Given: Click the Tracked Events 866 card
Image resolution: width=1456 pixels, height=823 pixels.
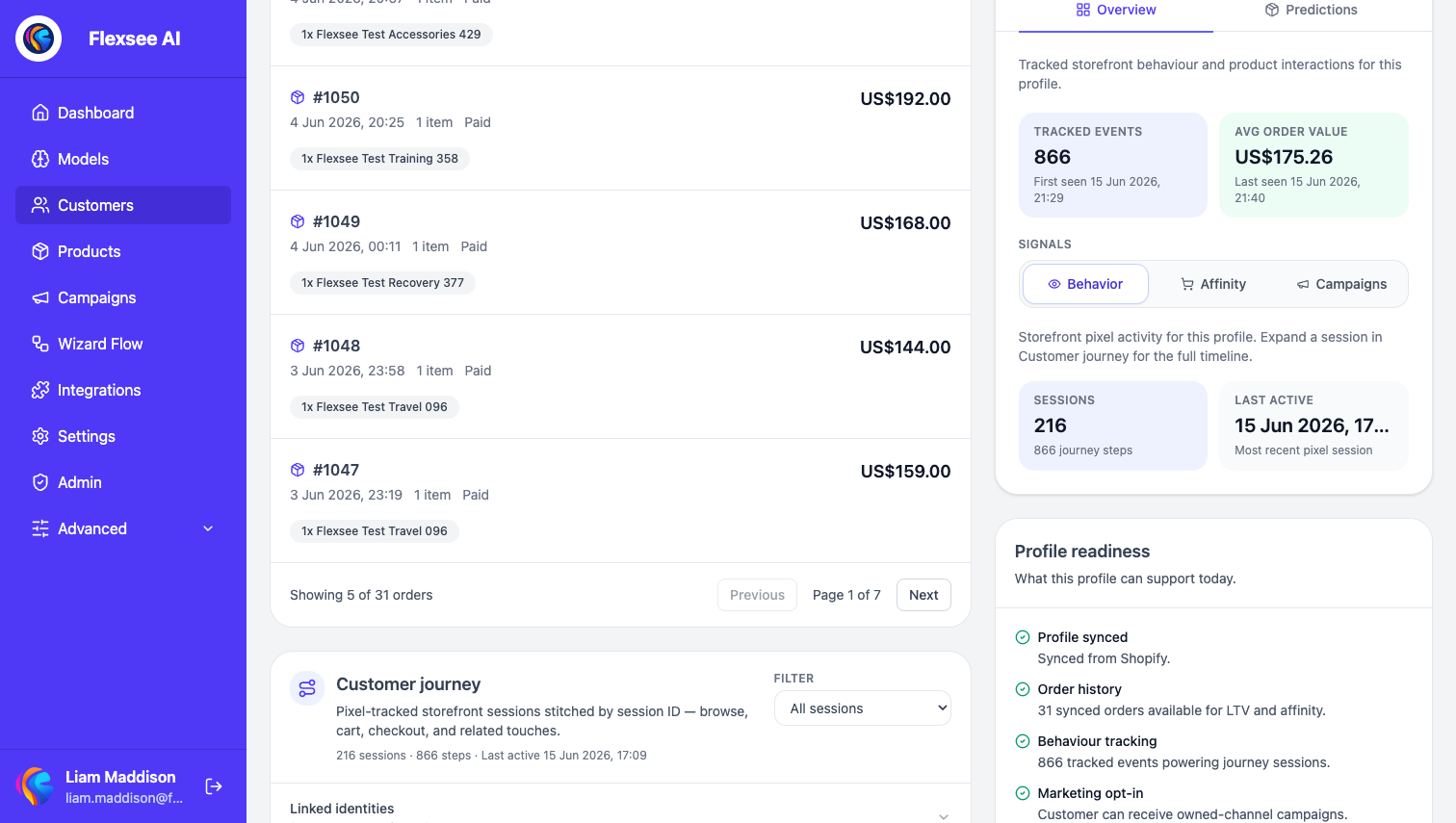Looking at the screenshot, I should pos(1113,165).
